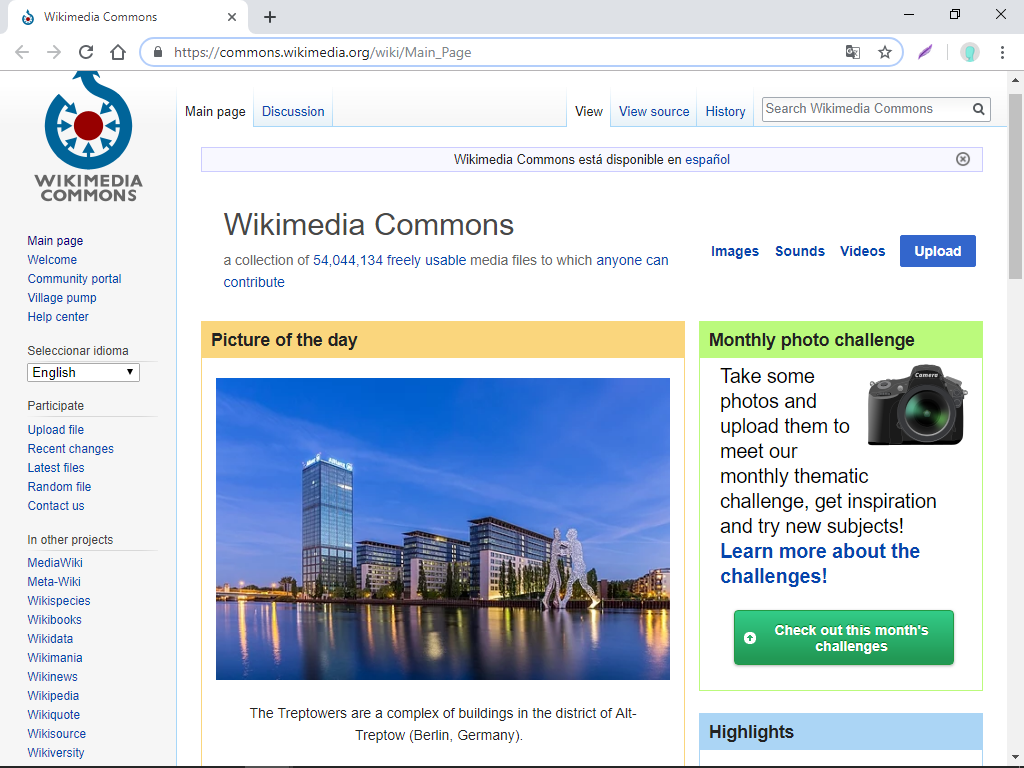Image resolution: width=1024 pixels, height=768 pixels.
Task: Click the scrollbar up arrow
Action: click(x=1015, y=80)
